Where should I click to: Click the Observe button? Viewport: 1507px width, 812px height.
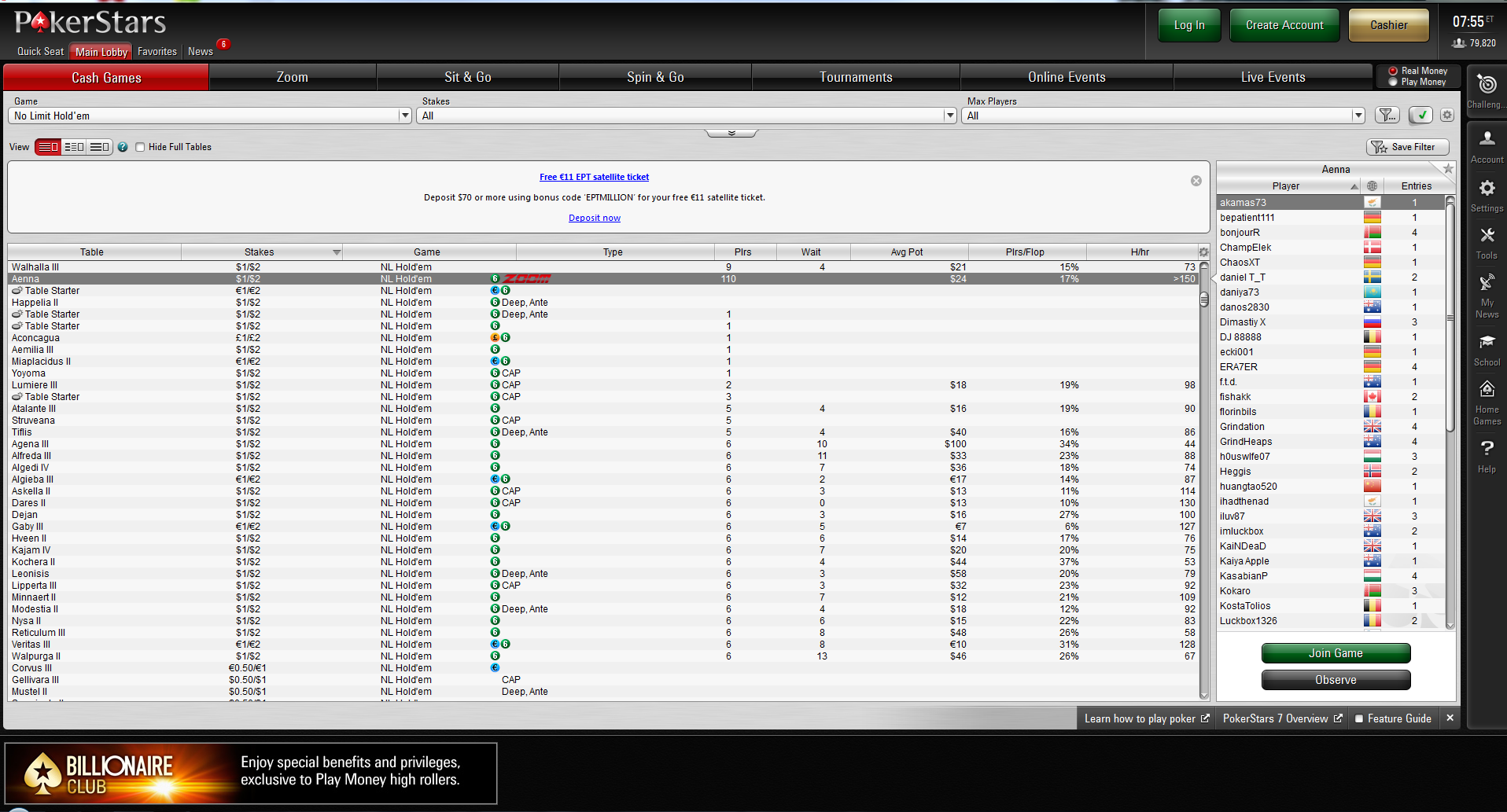click(1336, 680)
